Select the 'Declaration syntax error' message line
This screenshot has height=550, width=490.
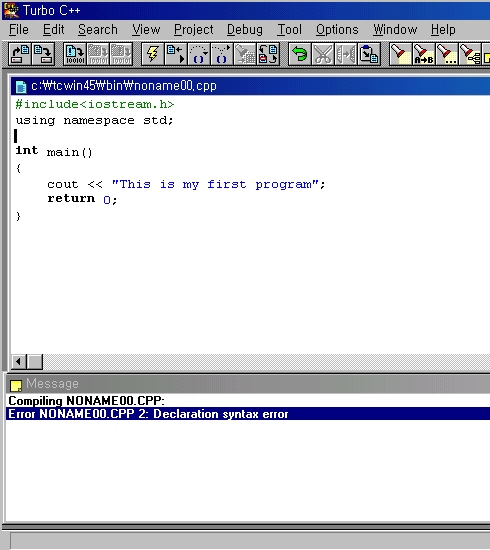[248, 414]
